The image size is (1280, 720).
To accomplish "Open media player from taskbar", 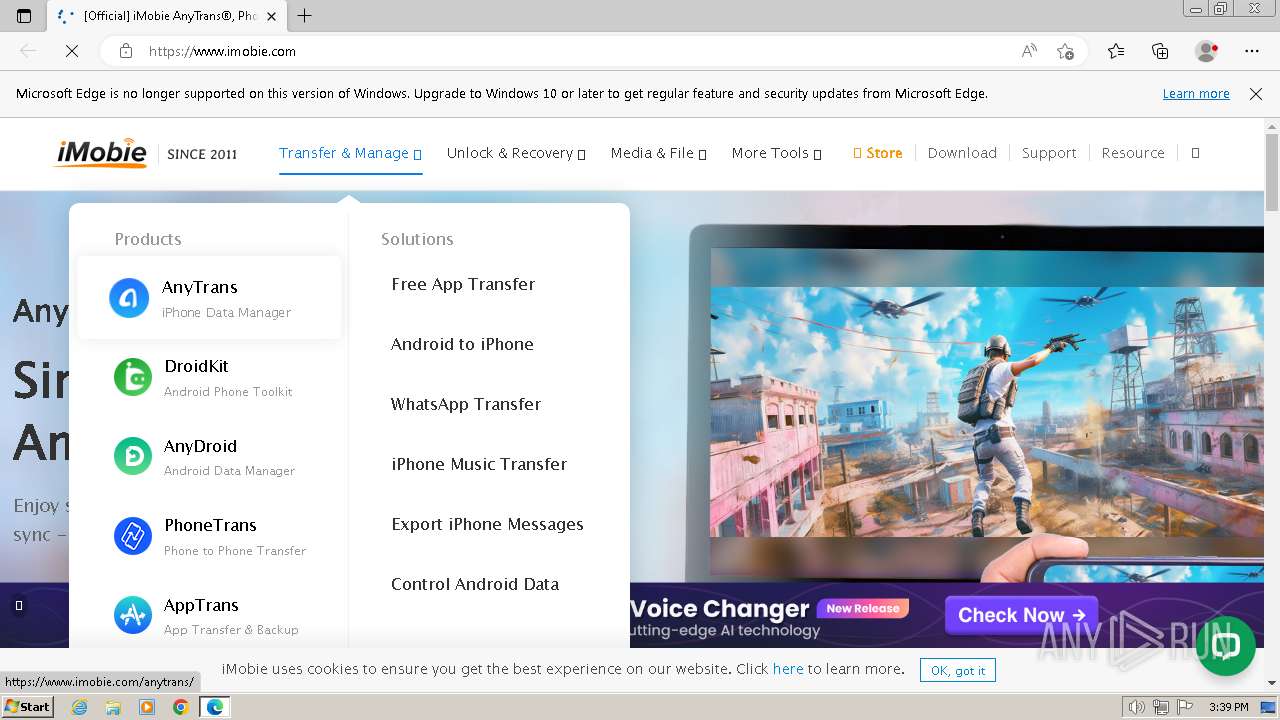I will [147, 707].
